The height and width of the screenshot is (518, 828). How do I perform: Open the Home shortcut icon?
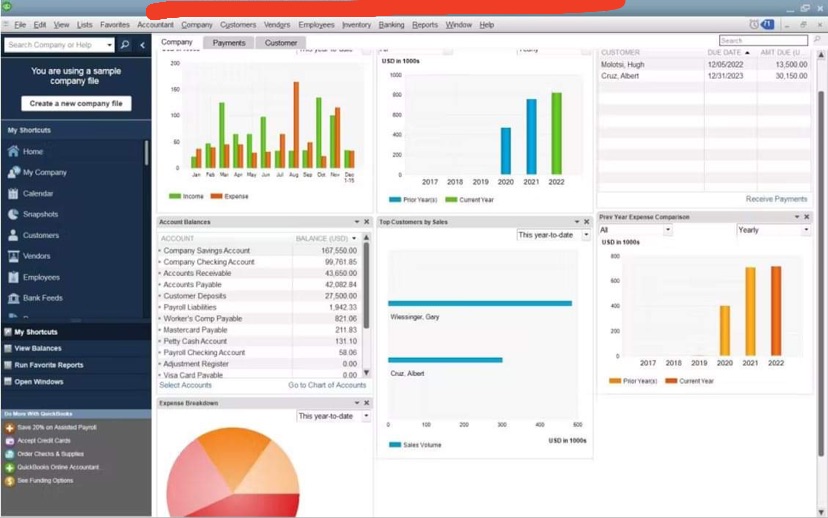coord(13,152)
